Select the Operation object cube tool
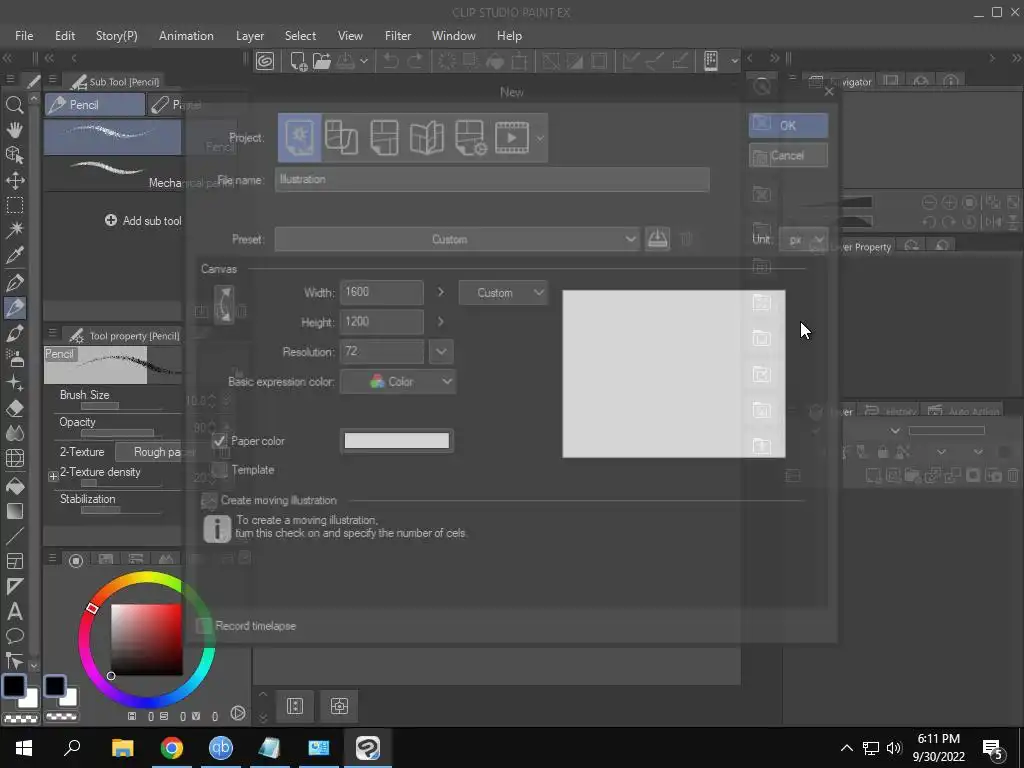 point(14,155)
